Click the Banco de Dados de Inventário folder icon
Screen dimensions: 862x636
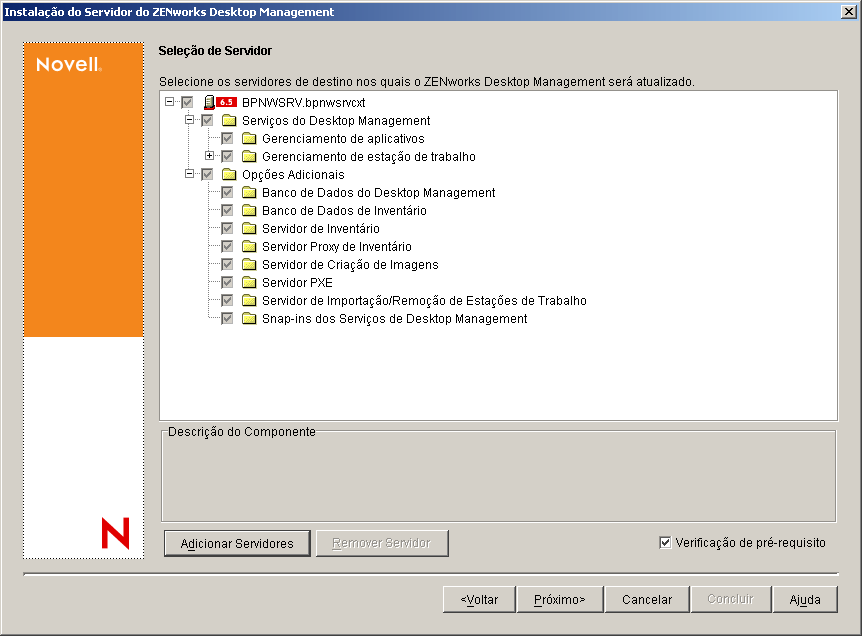click(x=250, y=210)
